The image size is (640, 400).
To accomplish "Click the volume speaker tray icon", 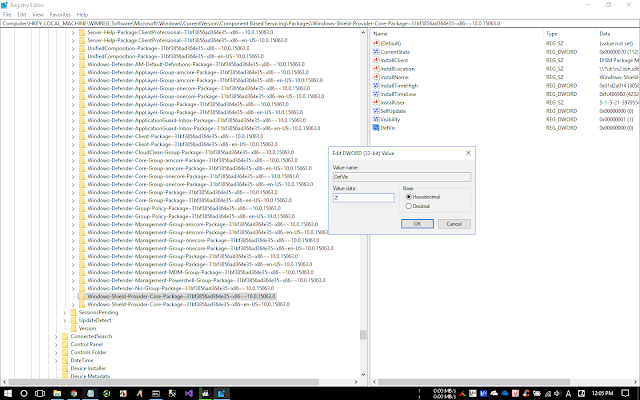I will 558,393.
